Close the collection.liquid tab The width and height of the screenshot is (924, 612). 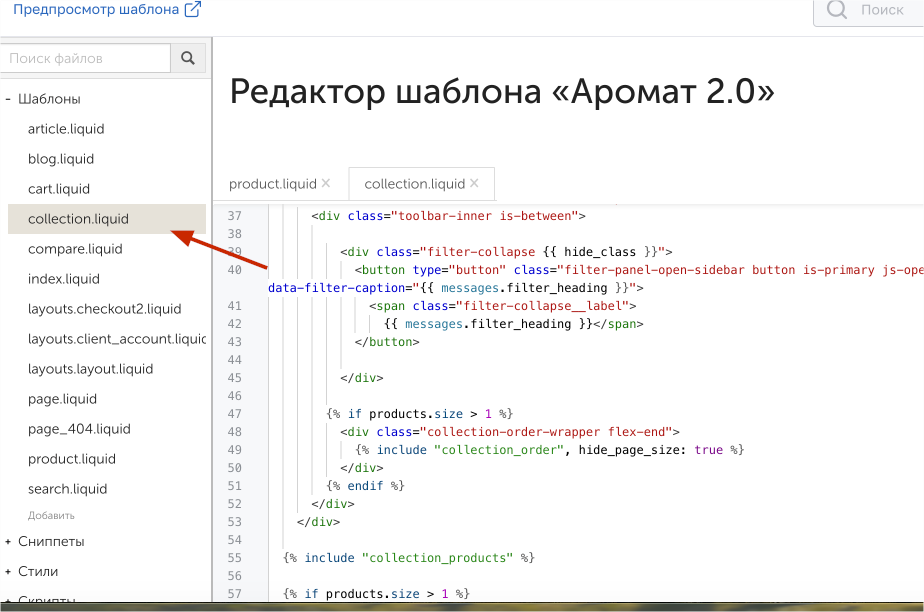[x=475, y=183]
